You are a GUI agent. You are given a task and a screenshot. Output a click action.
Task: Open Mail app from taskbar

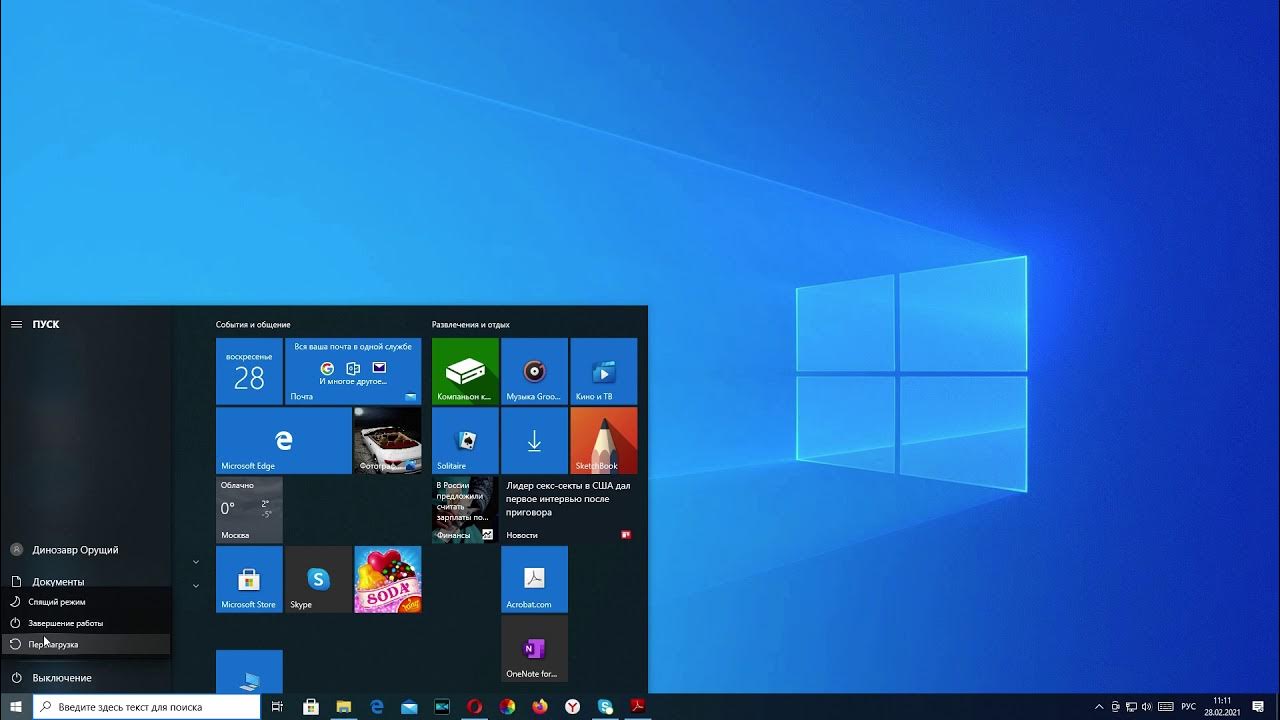pyautogui.click(x=409, y=707)
